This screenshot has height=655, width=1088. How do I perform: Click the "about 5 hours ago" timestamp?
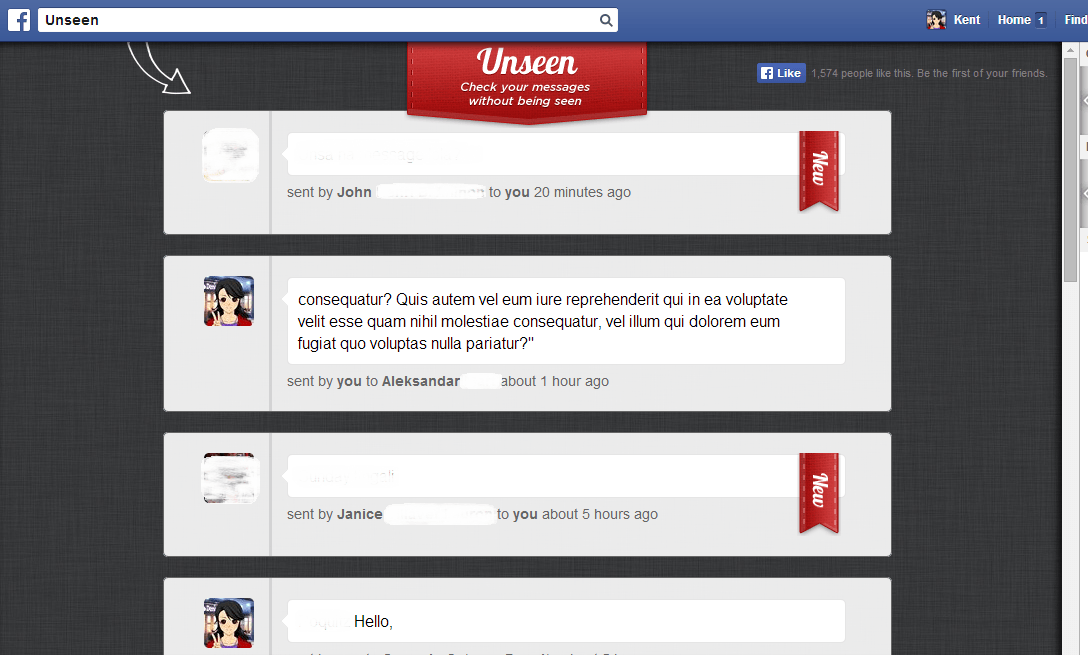click(600, 514)
